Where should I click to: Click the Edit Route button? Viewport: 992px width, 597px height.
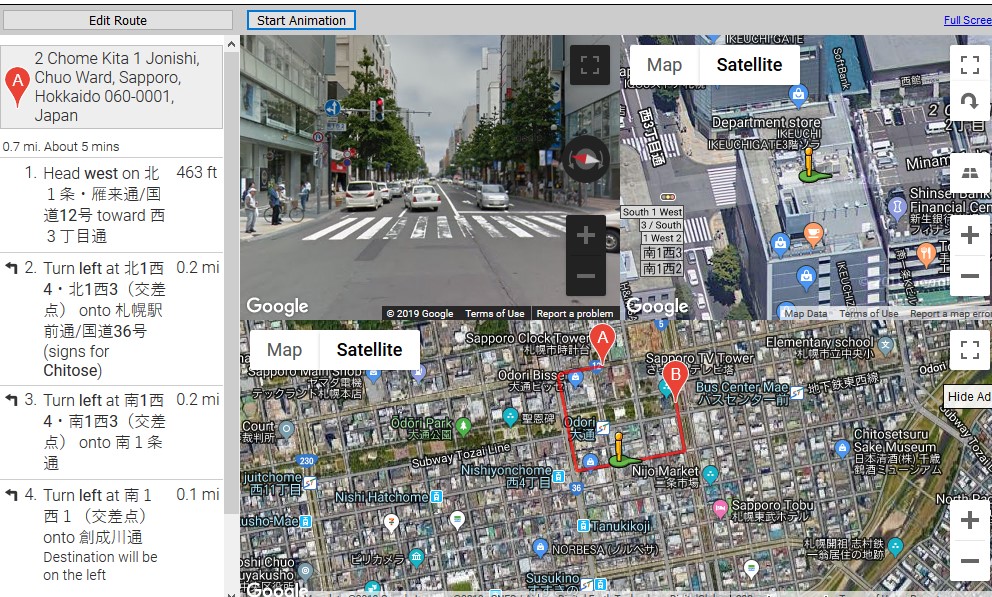118,20
